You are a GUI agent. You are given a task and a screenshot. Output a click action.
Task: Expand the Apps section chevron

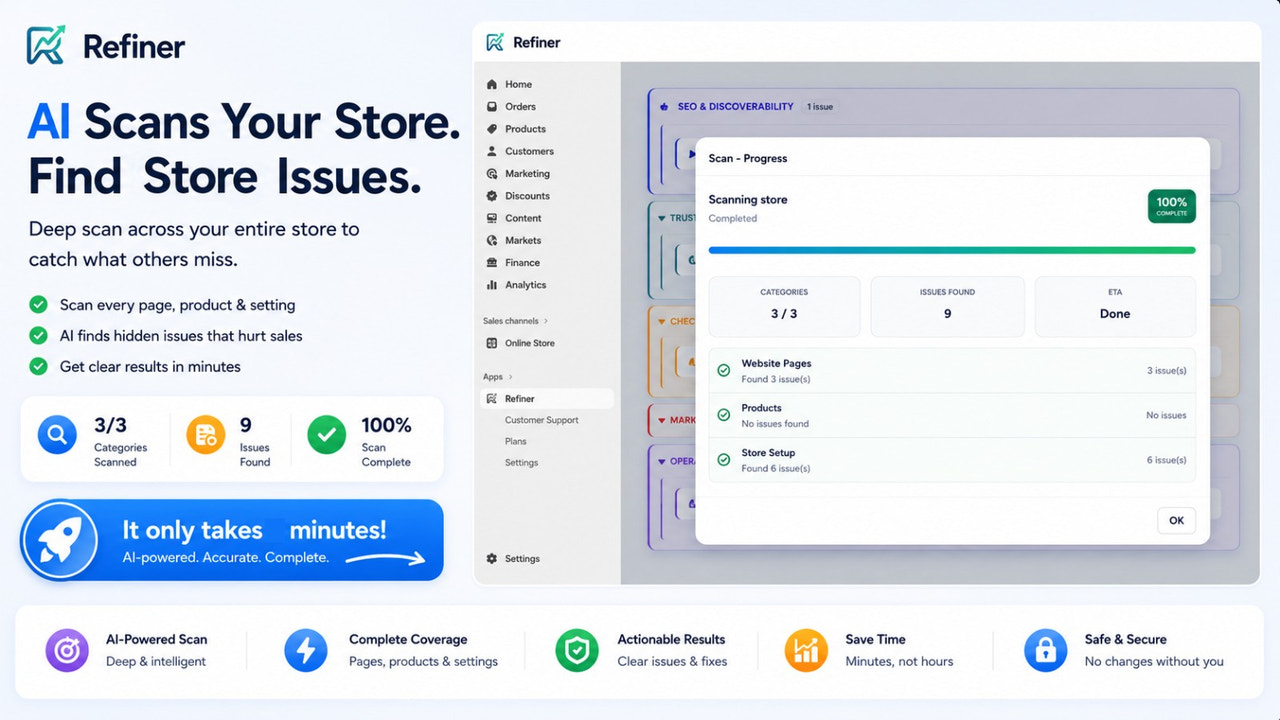click(511, 377)
